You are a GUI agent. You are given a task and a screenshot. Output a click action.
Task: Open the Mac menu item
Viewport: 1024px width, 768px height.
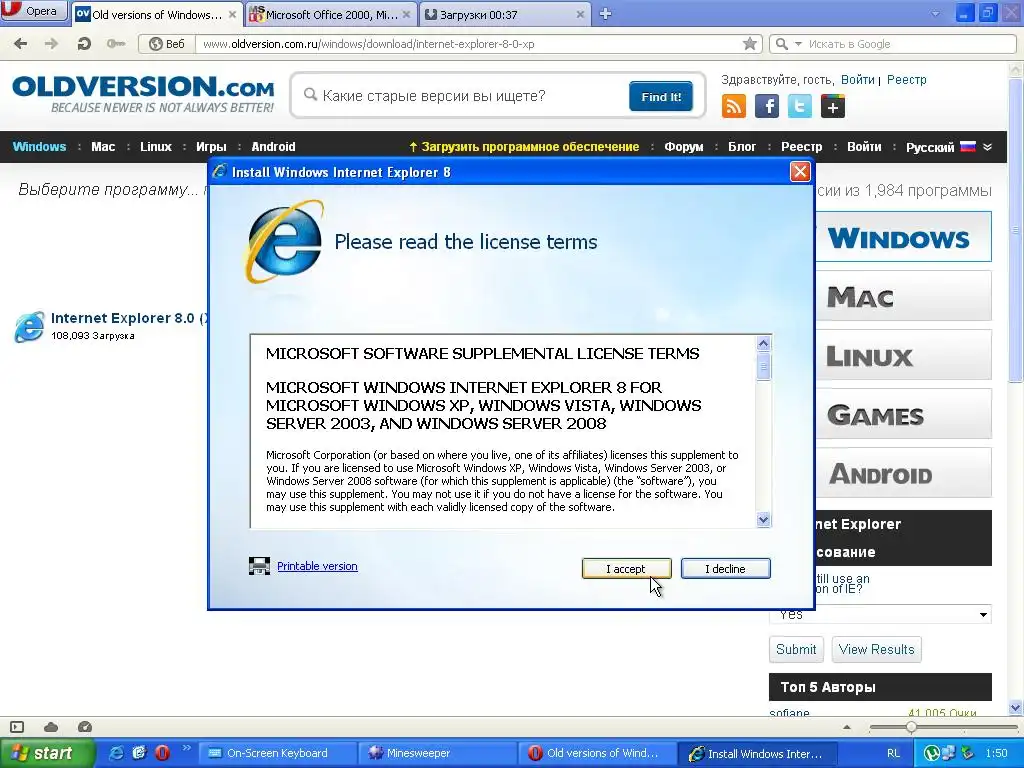(x=103, y=147)
